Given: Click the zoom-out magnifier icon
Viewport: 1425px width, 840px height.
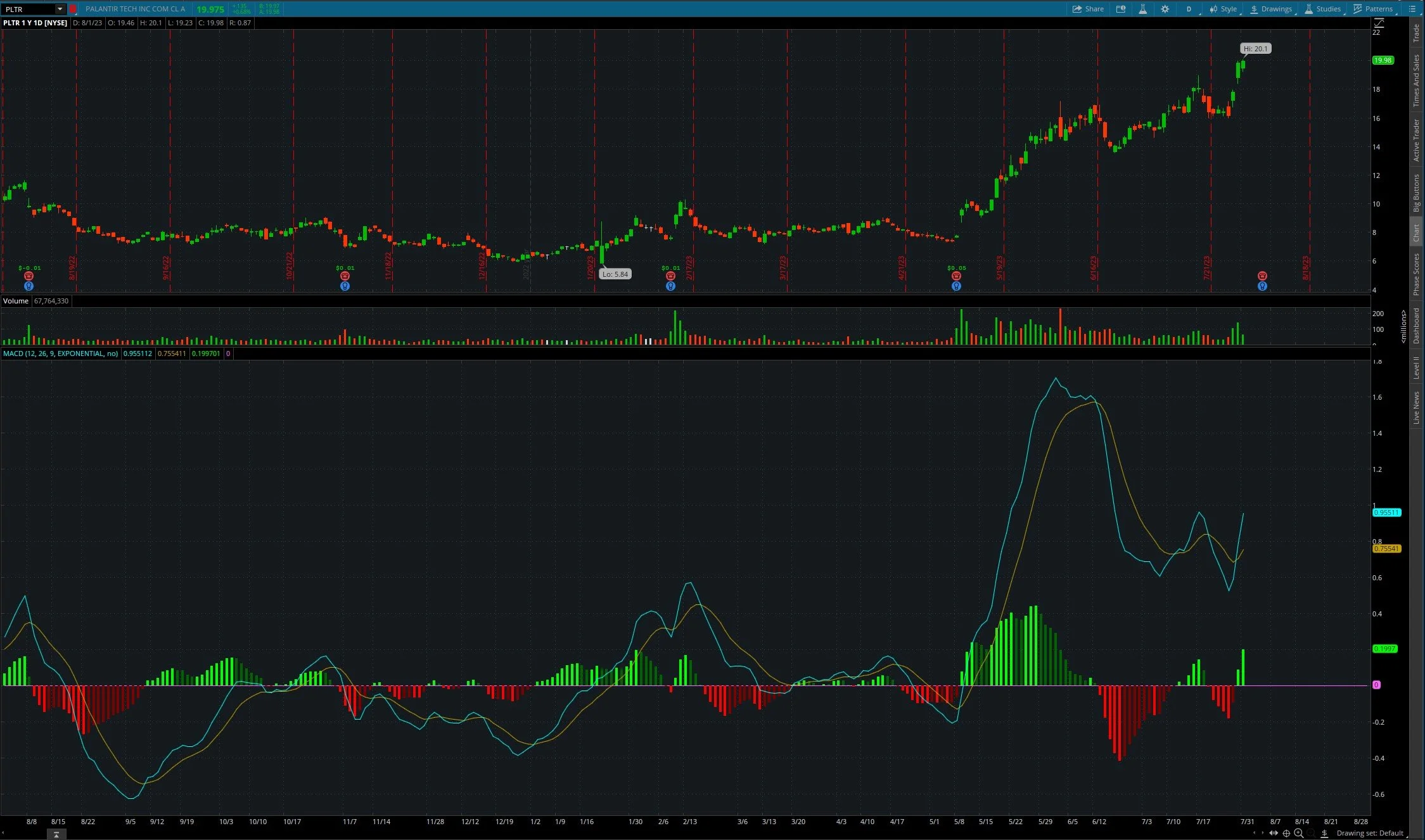Looking at the screenshot, I should coord(1310,834).
